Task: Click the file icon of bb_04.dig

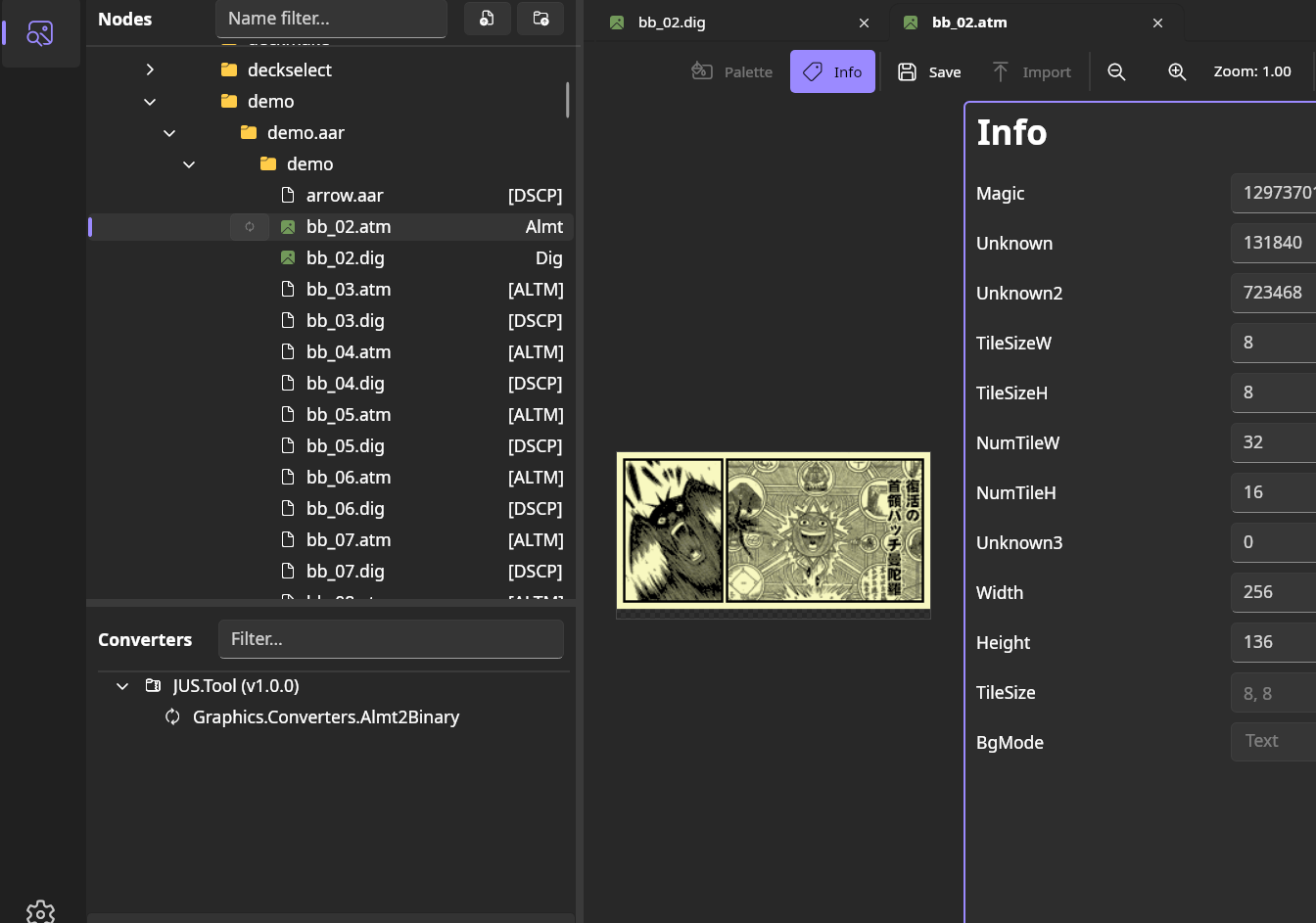Action: coord(288,384)
